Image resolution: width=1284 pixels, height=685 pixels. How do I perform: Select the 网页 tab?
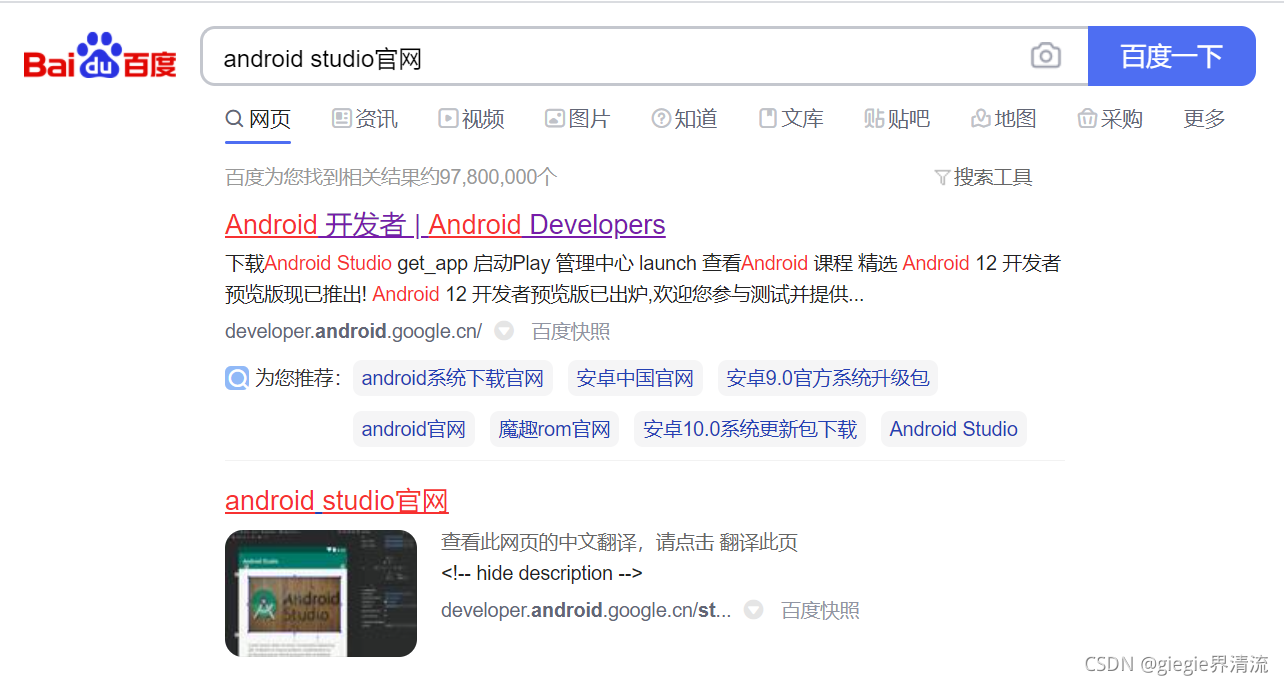click(x=258, y=119)
